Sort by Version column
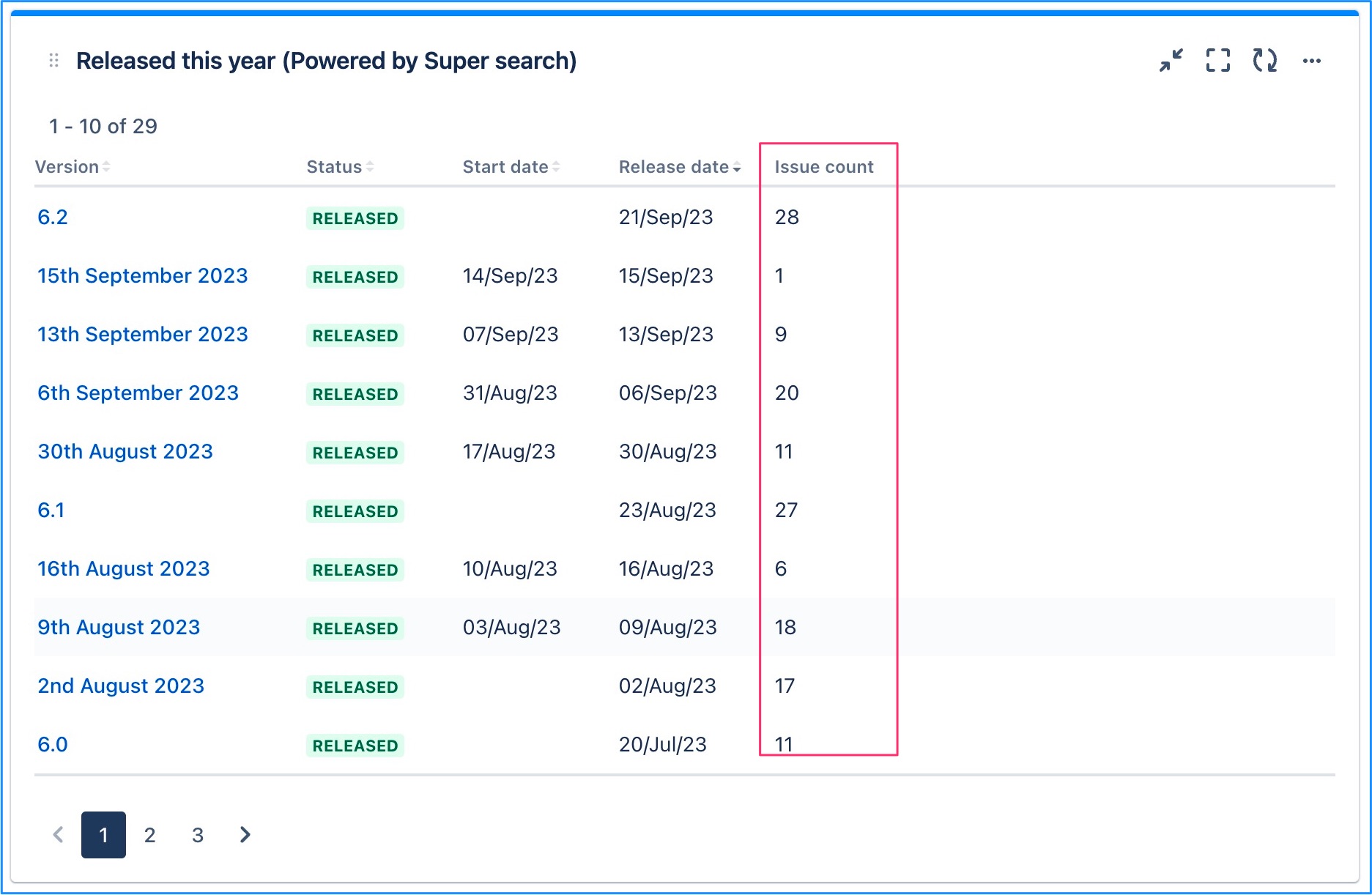1372x895 pixels. click(73, 167)
